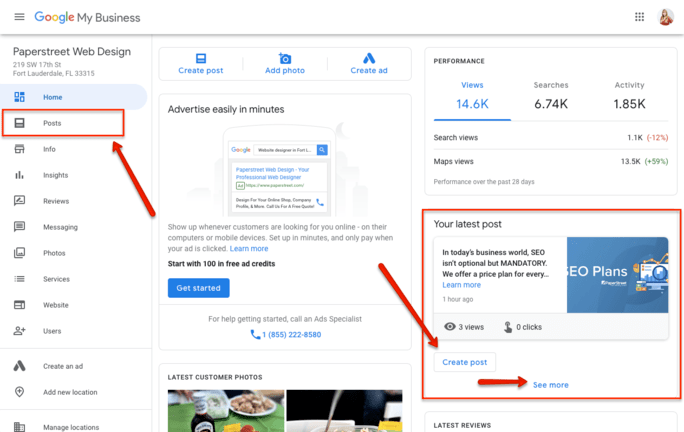Click the Latest Reviews heading
Image resolution: width=684 pixels, height=432 pixels.
[x=462, y=425]
